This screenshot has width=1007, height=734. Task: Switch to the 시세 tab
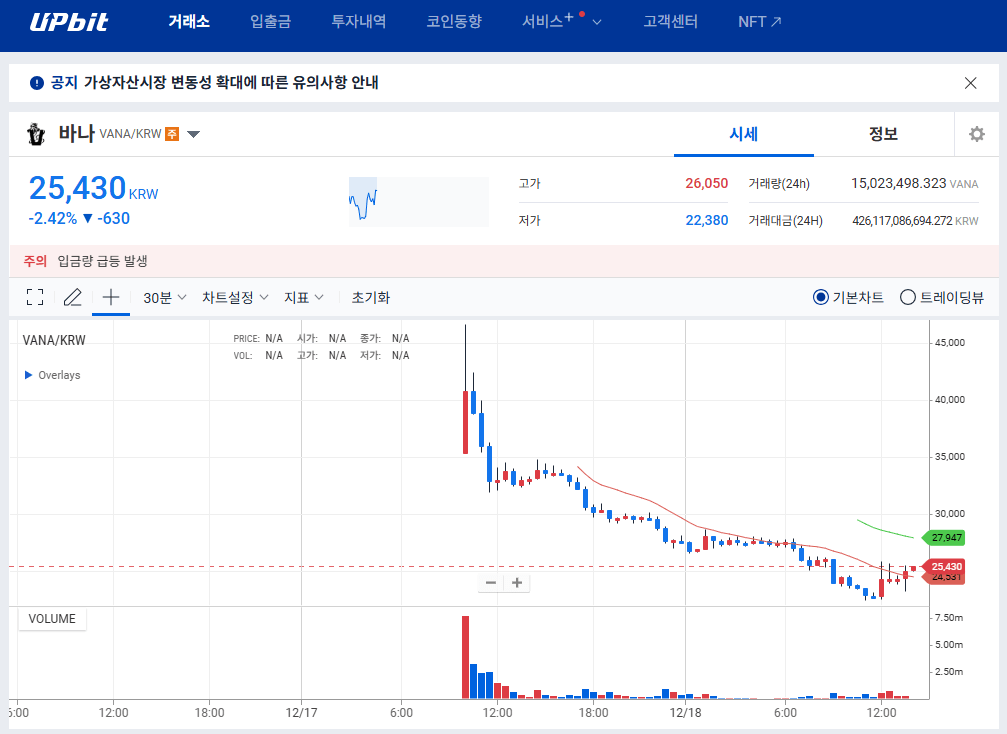click(x=744, y=134)
